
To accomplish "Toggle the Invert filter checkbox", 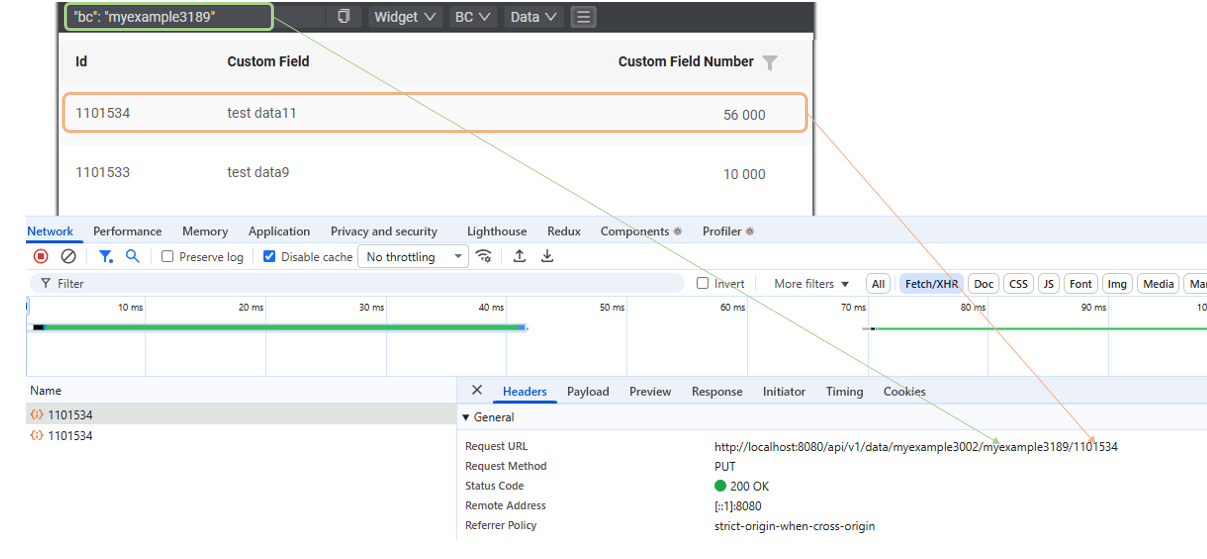I will [703, 284].
